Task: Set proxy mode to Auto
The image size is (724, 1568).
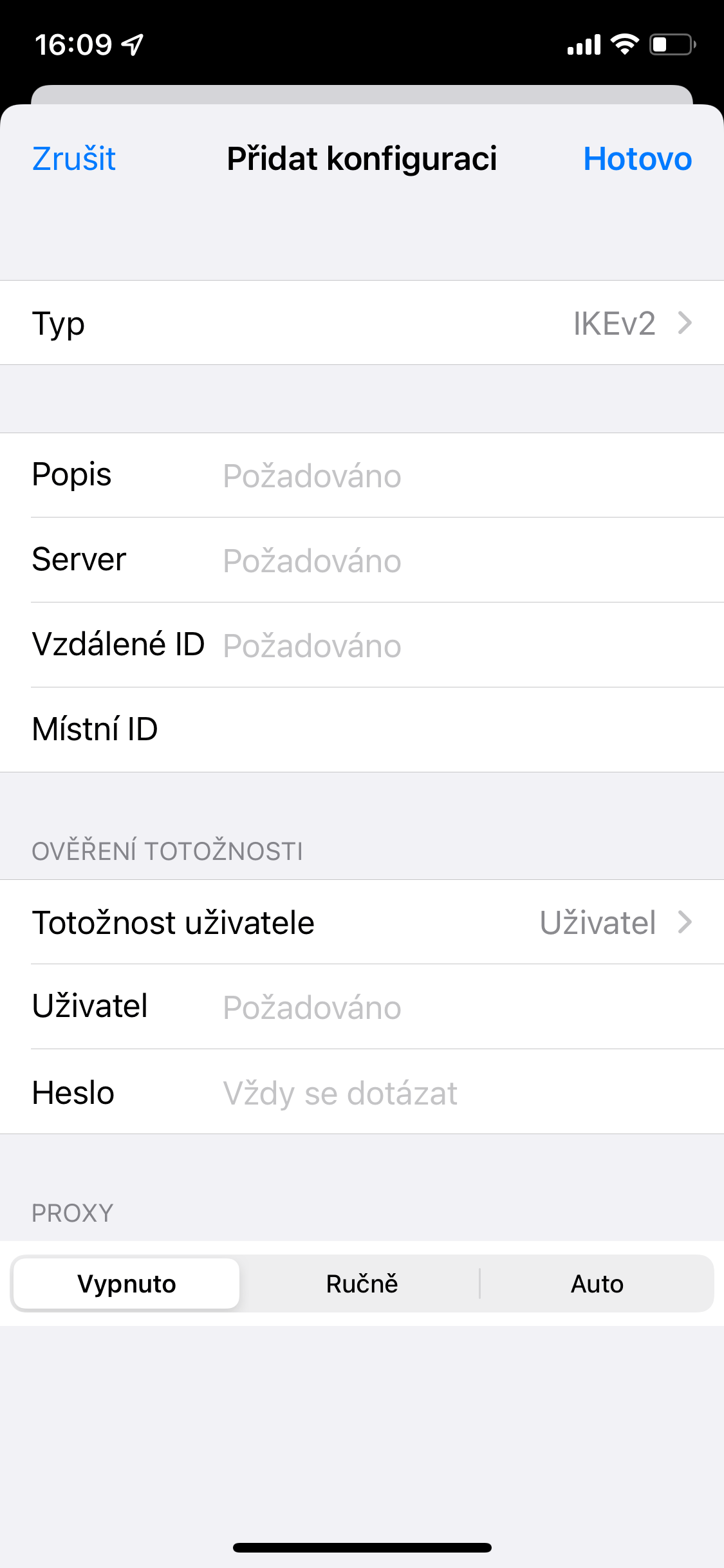Action: (x=597, y=1284)
